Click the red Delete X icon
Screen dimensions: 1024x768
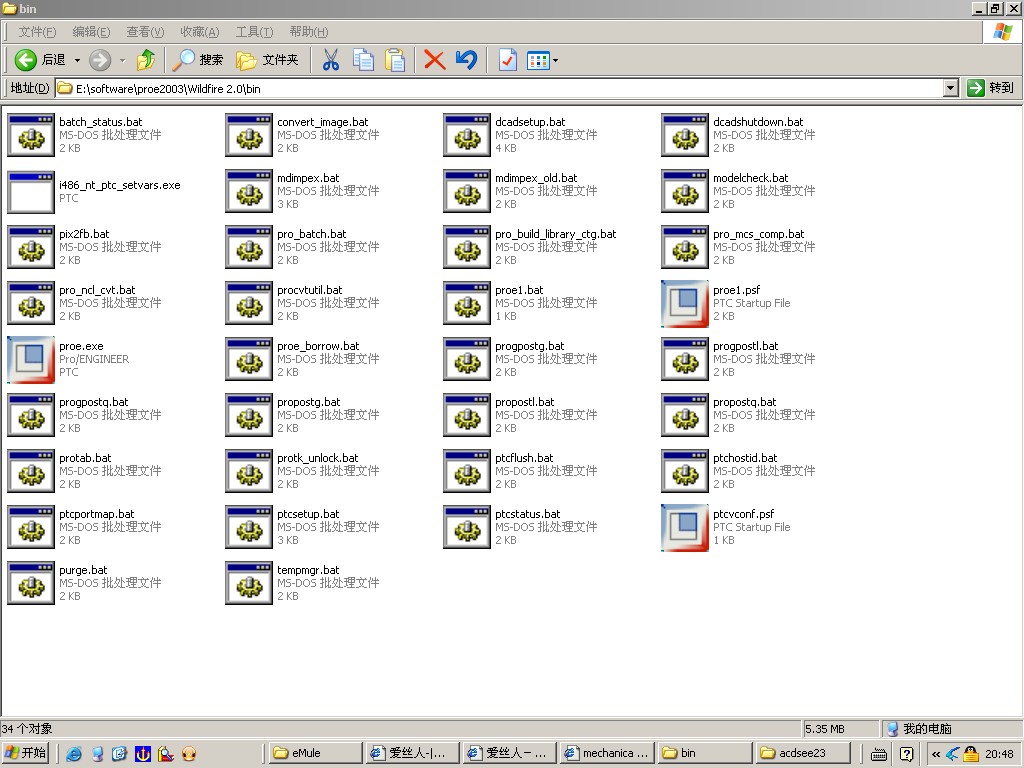coord(434,60)
